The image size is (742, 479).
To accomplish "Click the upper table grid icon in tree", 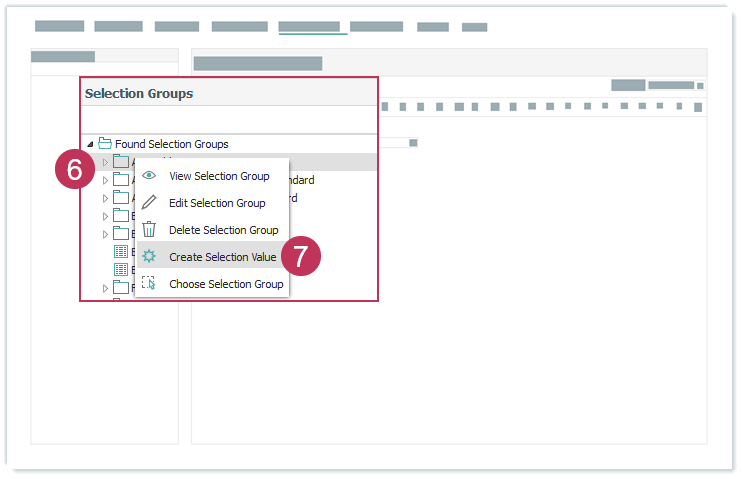I will tap(121, 252).
